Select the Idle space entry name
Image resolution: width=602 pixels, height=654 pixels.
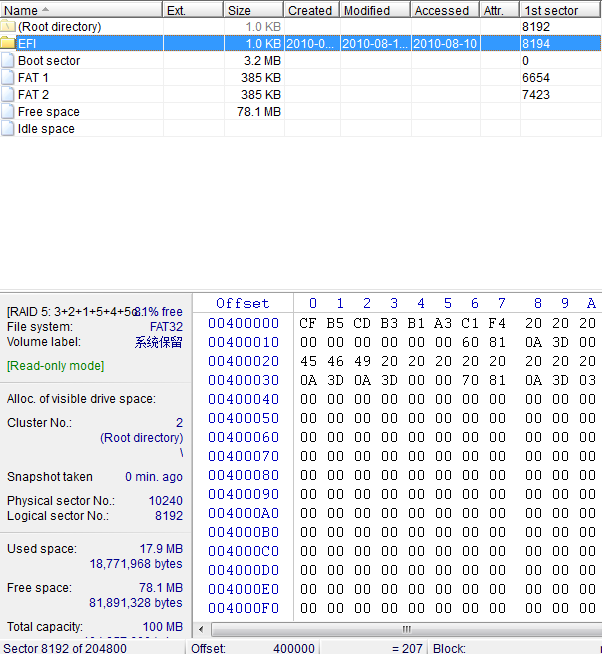tap(46, 129)
